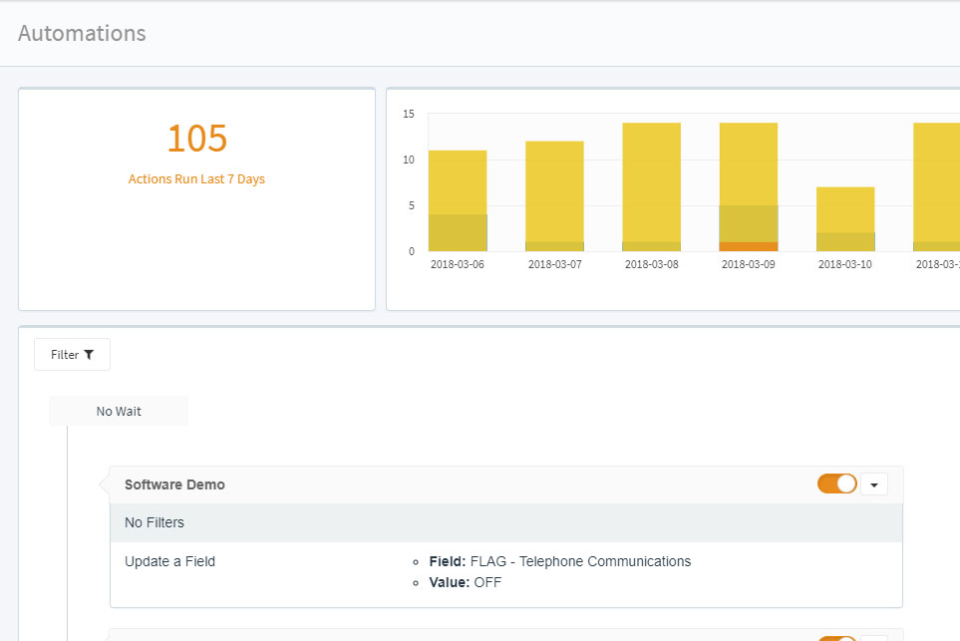Select the Update a Field action
960x641 pixels.
click(169, 561)
